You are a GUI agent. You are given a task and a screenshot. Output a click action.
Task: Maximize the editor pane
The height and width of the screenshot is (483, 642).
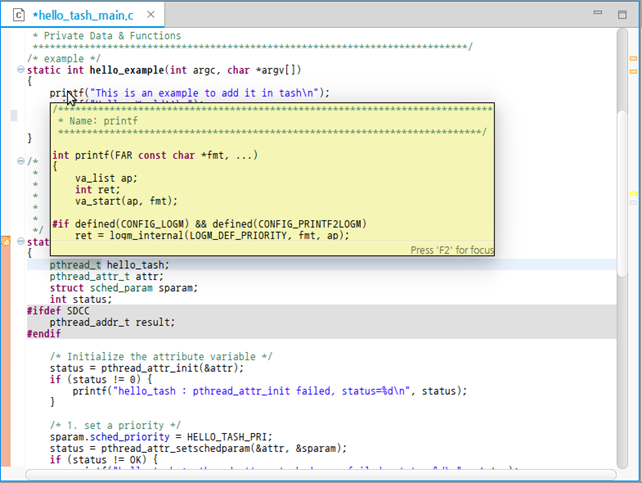[x=620, y=14]
